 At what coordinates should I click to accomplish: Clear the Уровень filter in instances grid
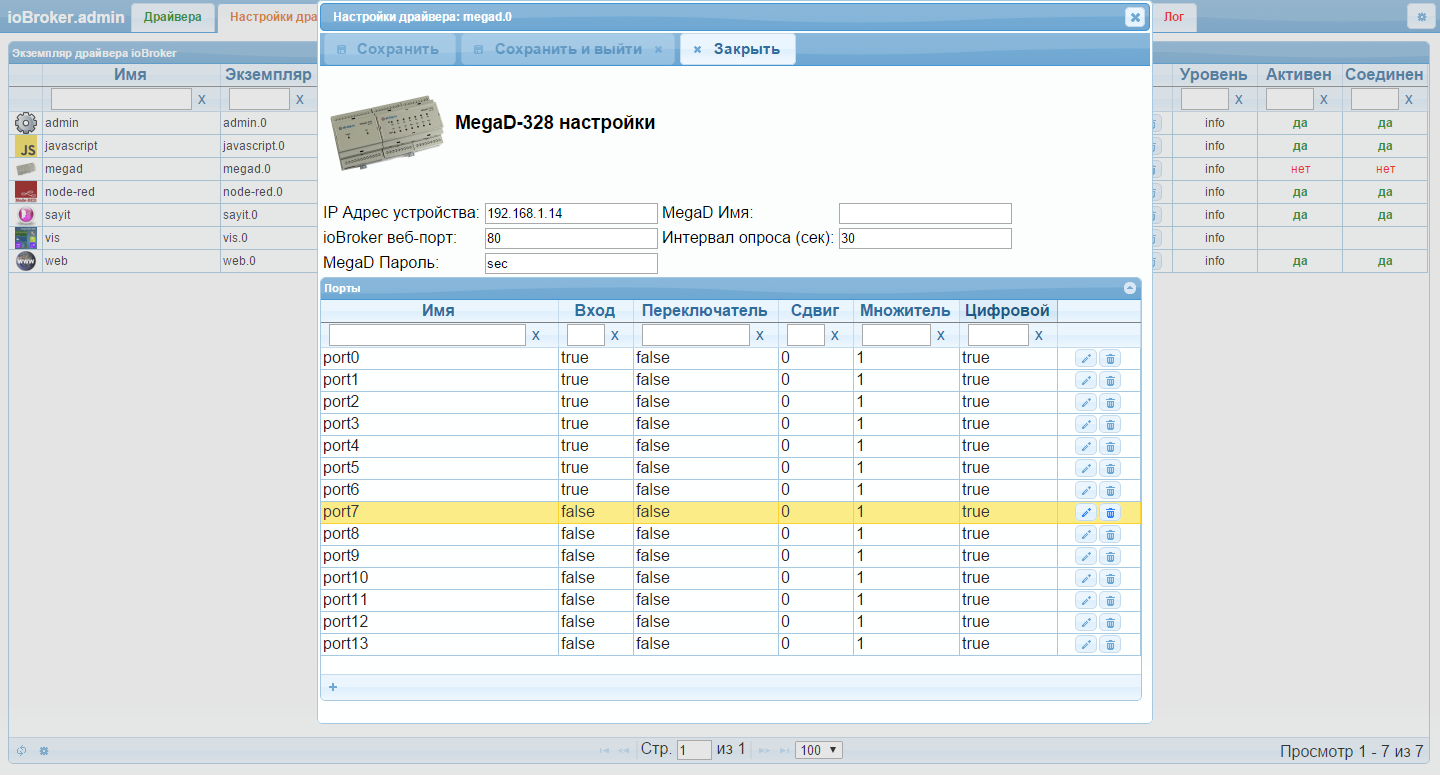coord(1239,100)
